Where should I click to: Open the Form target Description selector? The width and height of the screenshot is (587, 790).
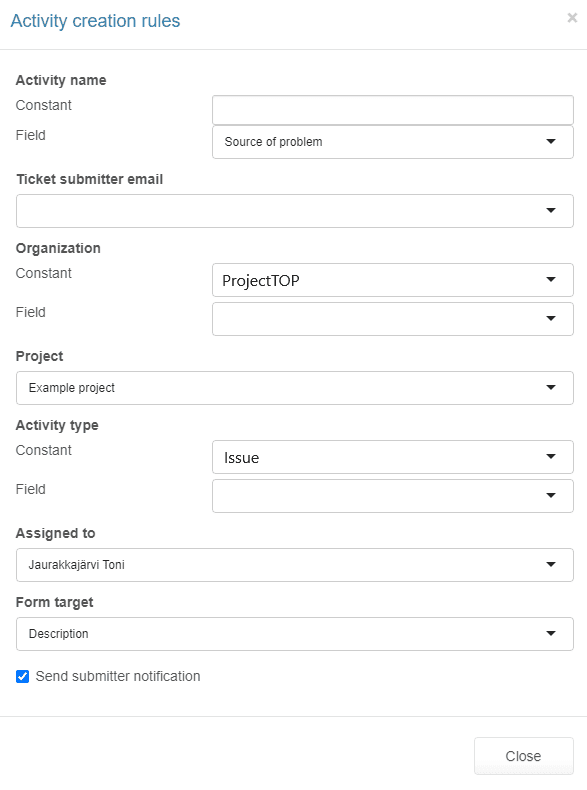click(x=295, y=634)
